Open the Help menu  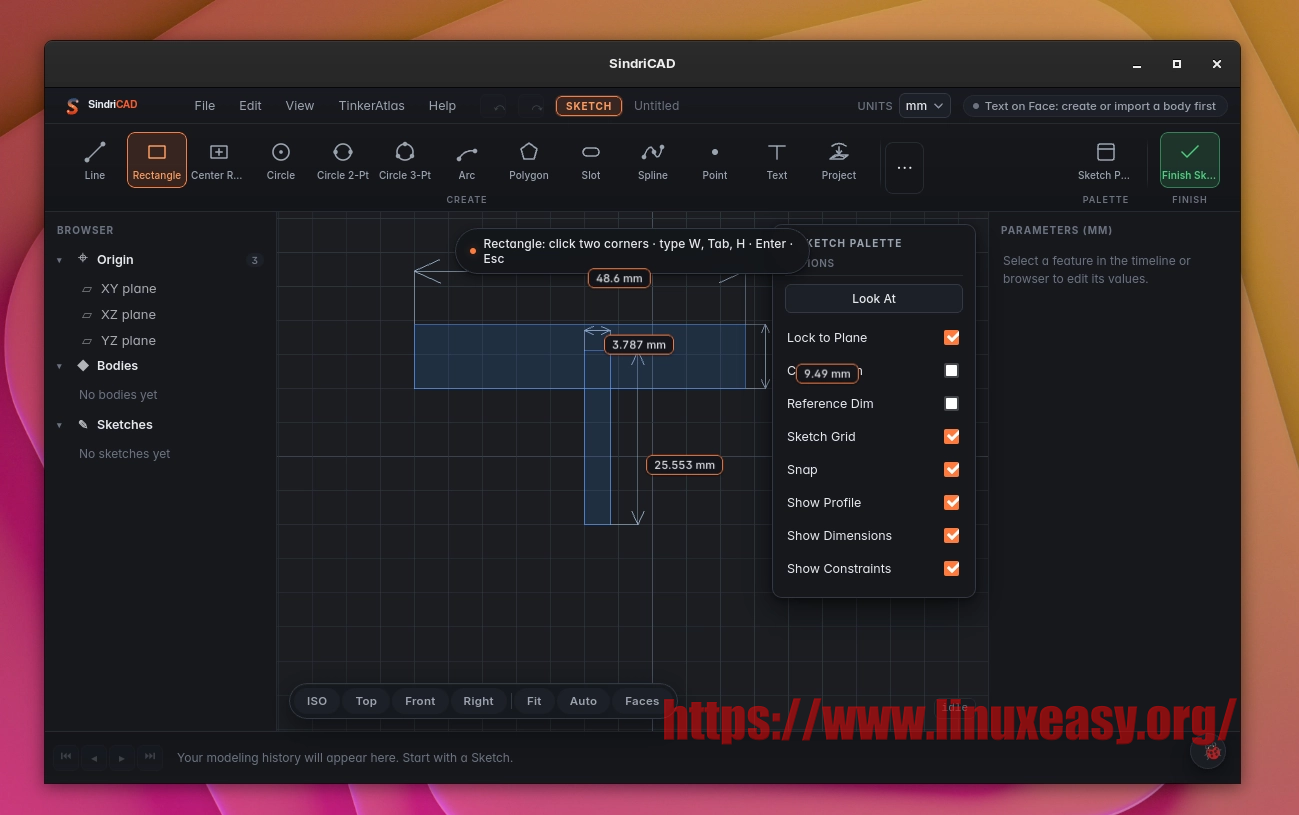[442, 106]
